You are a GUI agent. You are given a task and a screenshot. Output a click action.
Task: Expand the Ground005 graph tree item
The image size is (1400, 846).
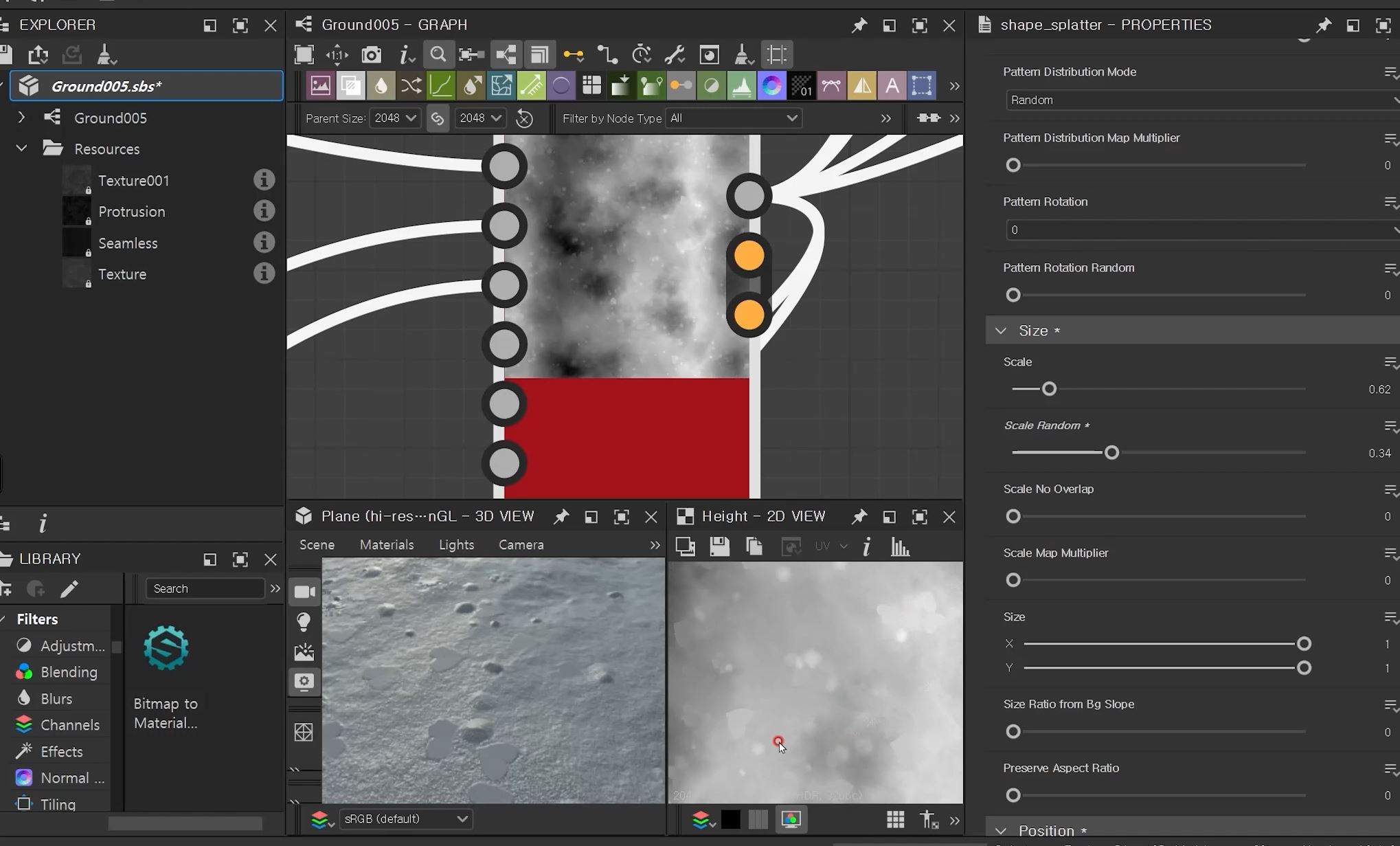[x=21, y=118]
